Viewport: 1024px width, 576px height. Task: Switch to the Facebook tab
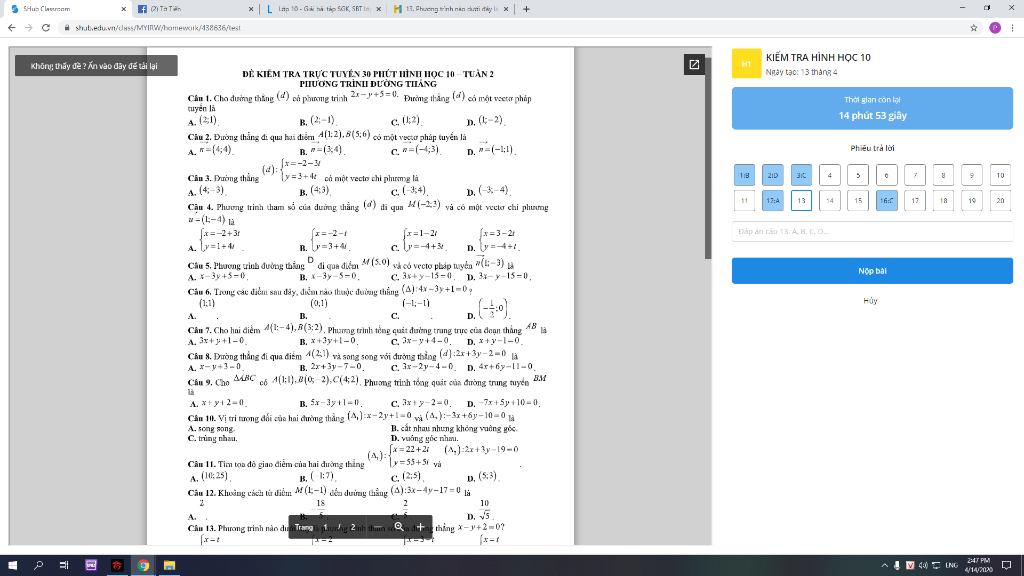[x=195, y=9]
